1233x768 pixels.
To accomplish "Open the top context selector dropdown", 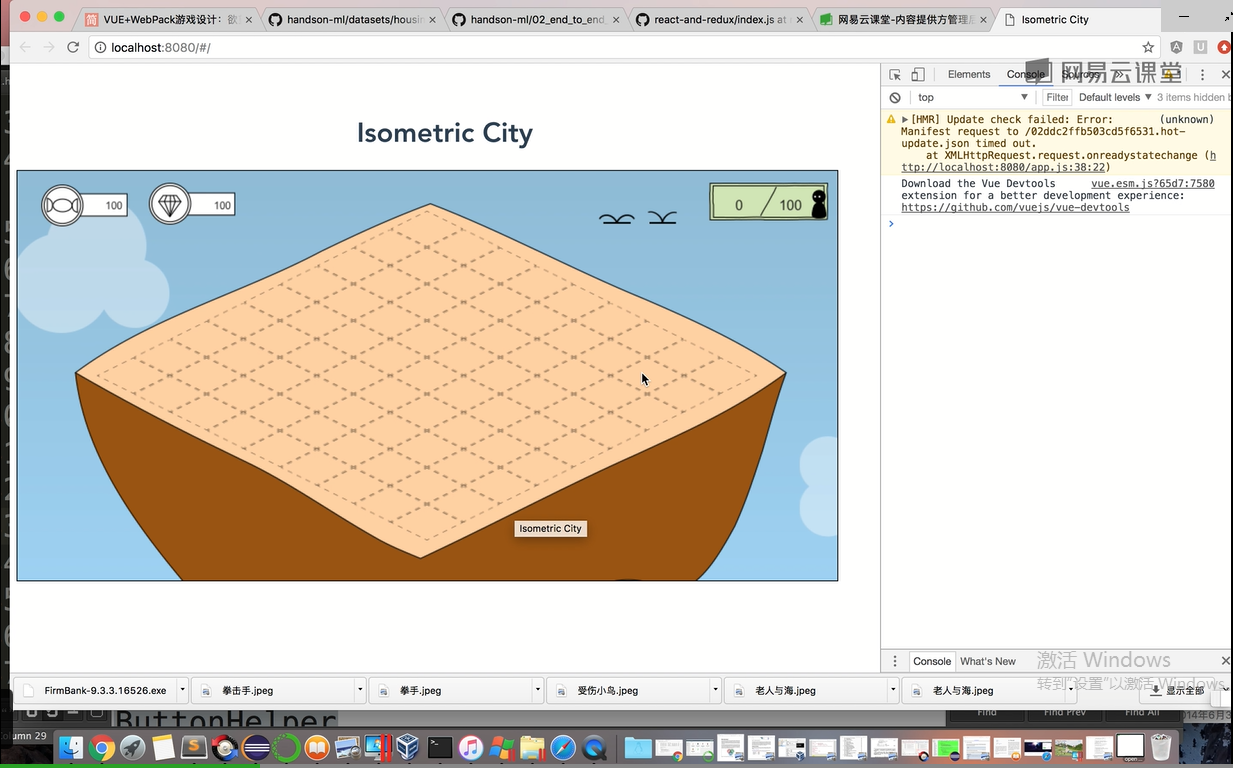I will (x=971, y=98).
